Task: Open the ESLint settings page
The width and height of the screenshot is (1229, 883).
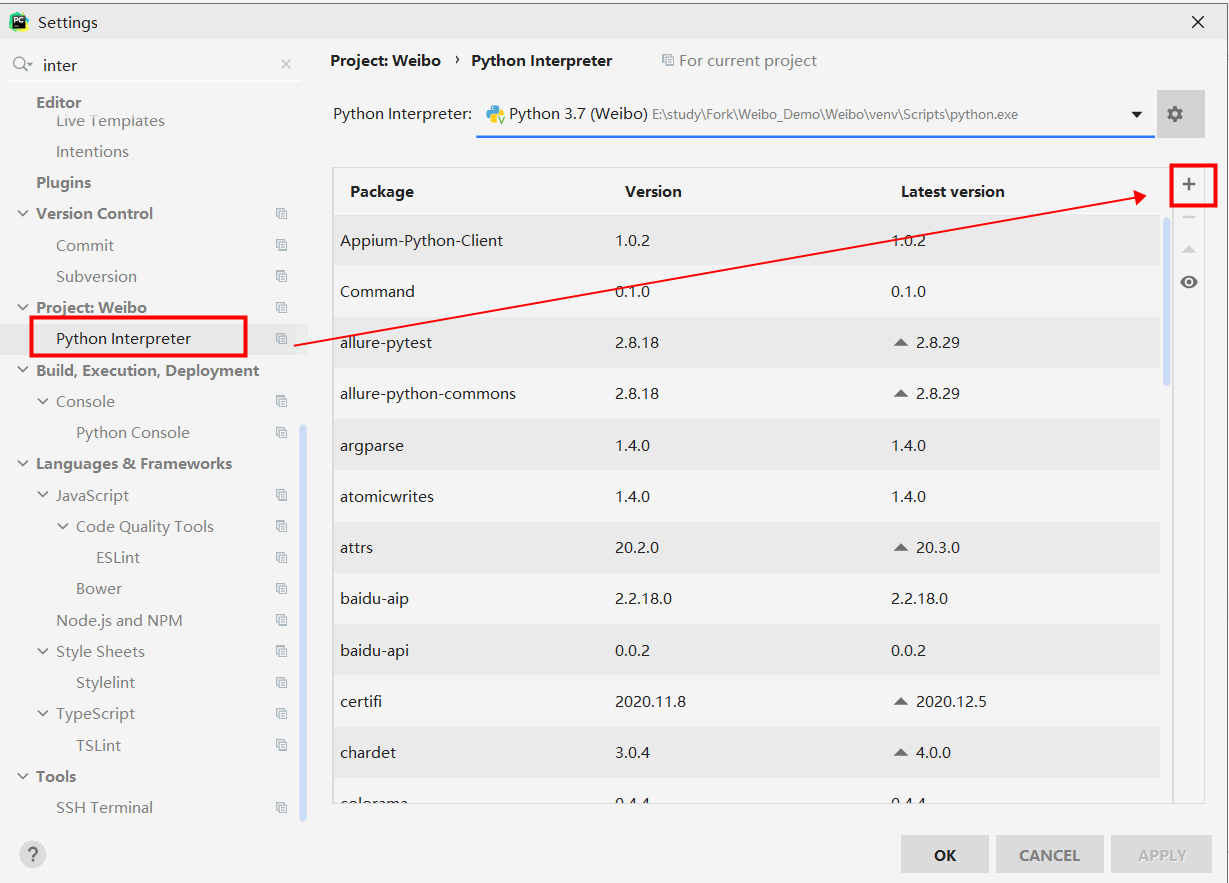Action: coord(118,558)
